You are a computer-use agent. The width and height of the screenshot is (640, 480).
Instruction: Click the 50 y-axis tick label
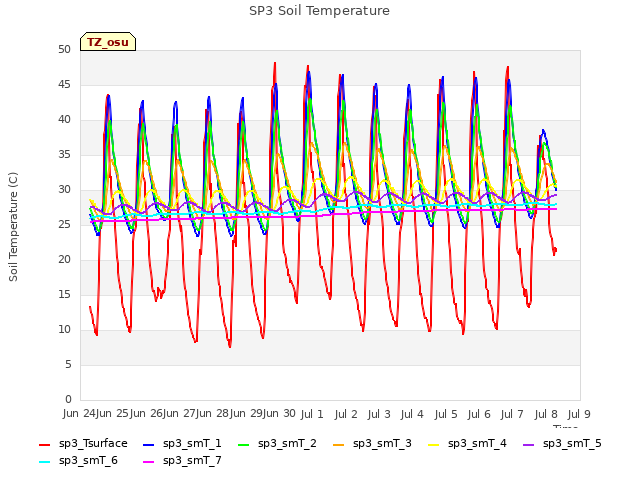click(x=64, y=49)
